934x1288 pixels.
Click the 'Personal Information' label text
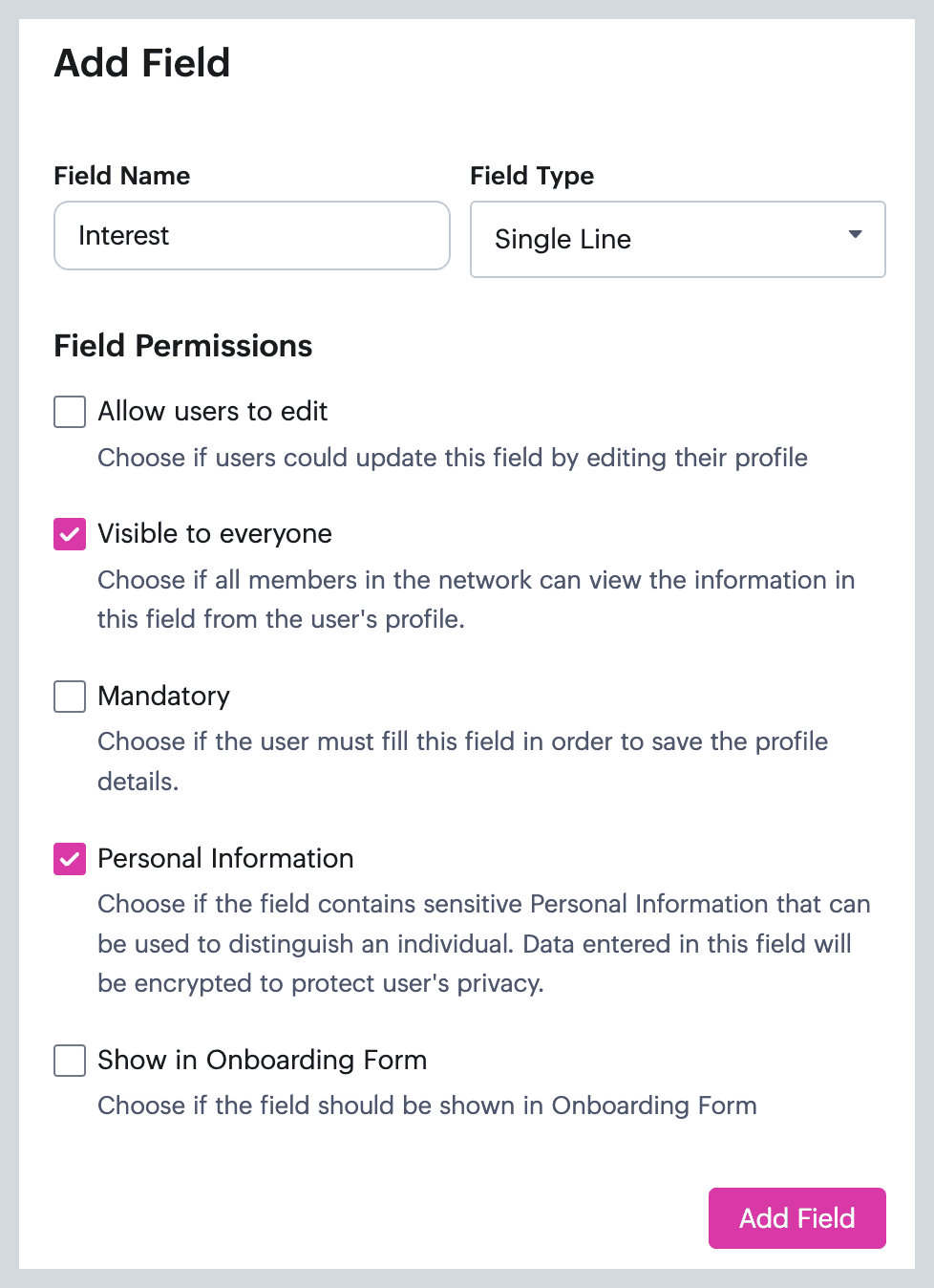pyautogui.click(x=225, y=859)
